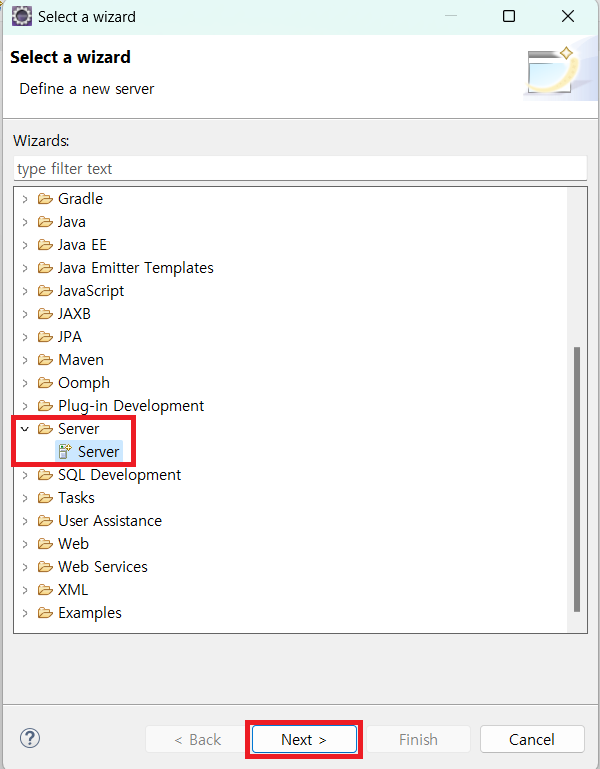Select the Web Services folder icon
Image resolution: width=600 pixels, height=769 pixels.
(x=45, y=567)
